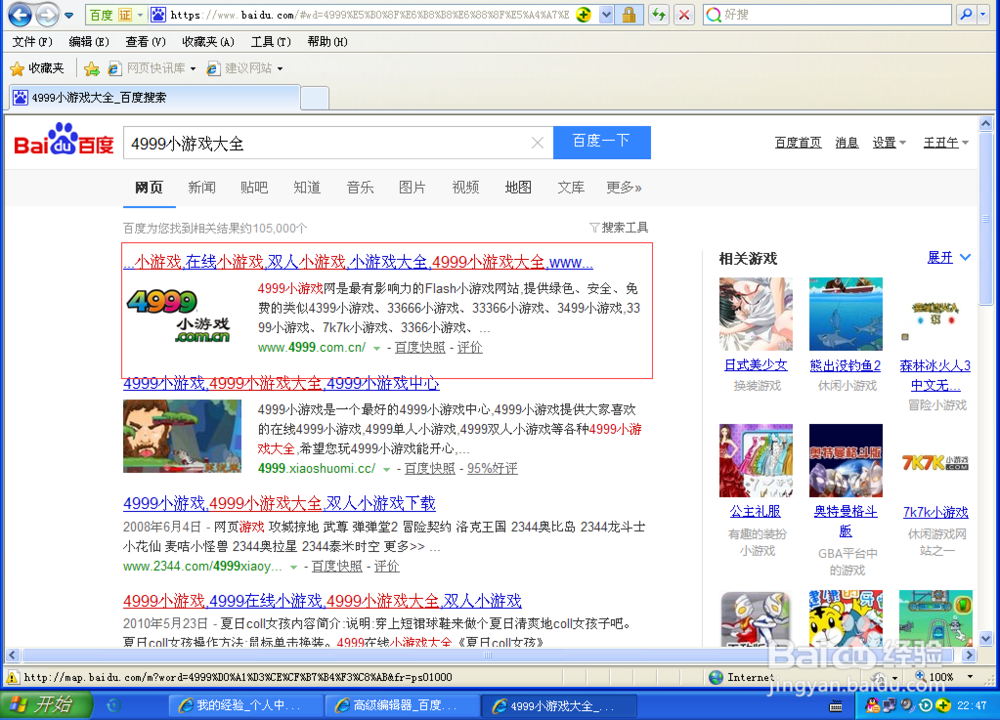Switch to 我的经验_个人中 taskbar window
This screenshot has width=1000, height=720.
246,705
